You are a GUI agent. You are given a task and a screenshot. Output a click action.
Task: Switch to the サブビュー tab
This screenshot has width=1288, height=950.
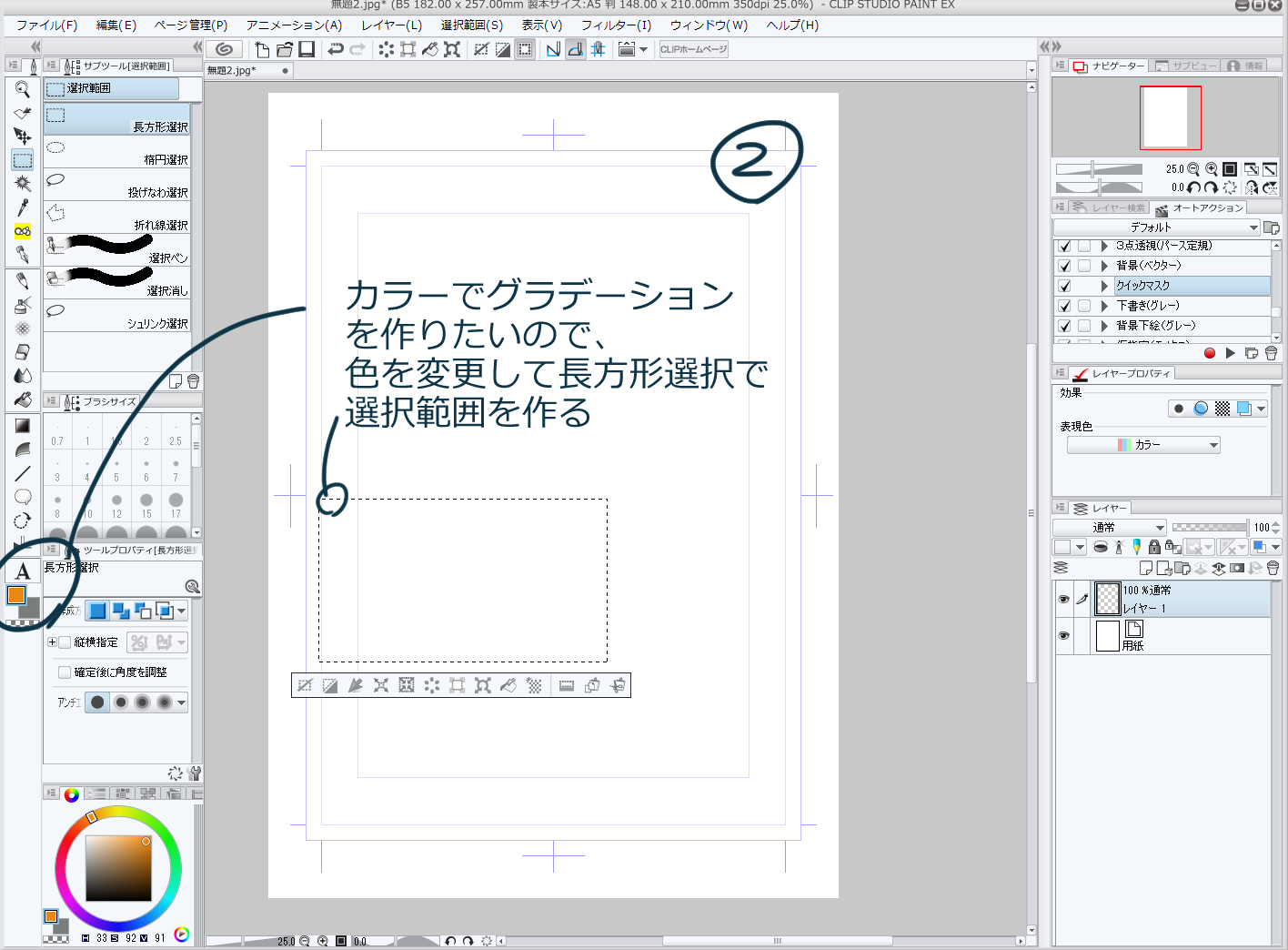1184,66
